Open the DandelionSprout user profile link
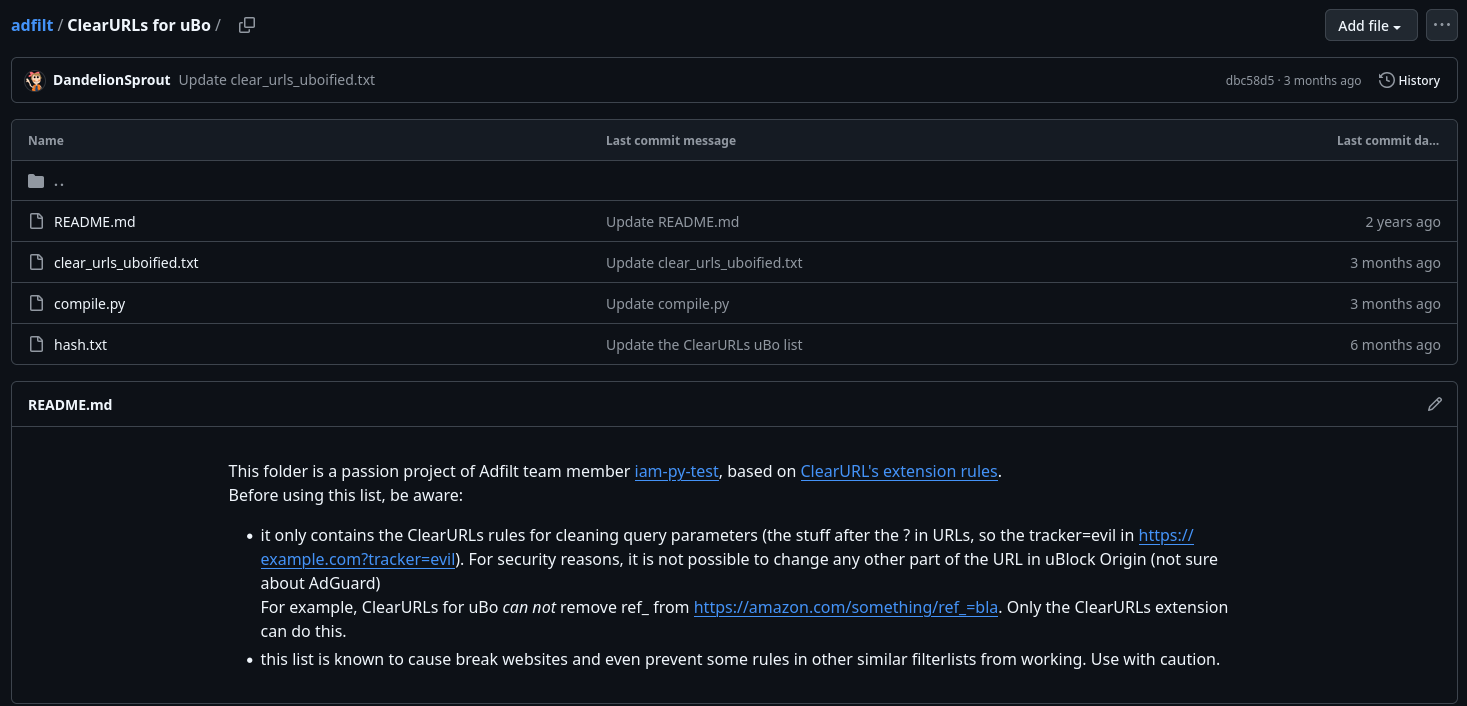Screen dimensions: 1467x706 click(x=112, y=80)
